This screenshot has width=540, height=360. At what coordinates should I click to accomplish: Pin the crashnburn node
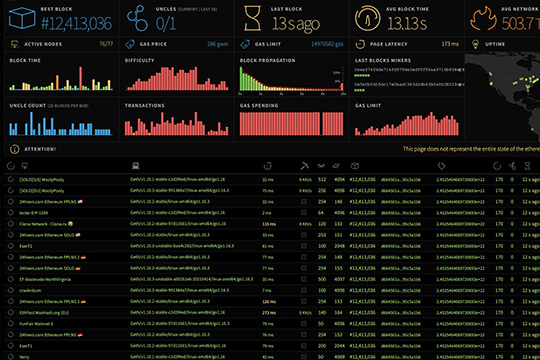pos(11,290)
